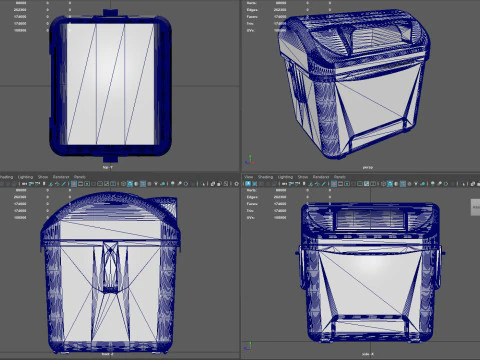Click 'Edges:' HUD label in side view panel

(x=252, y=197)
